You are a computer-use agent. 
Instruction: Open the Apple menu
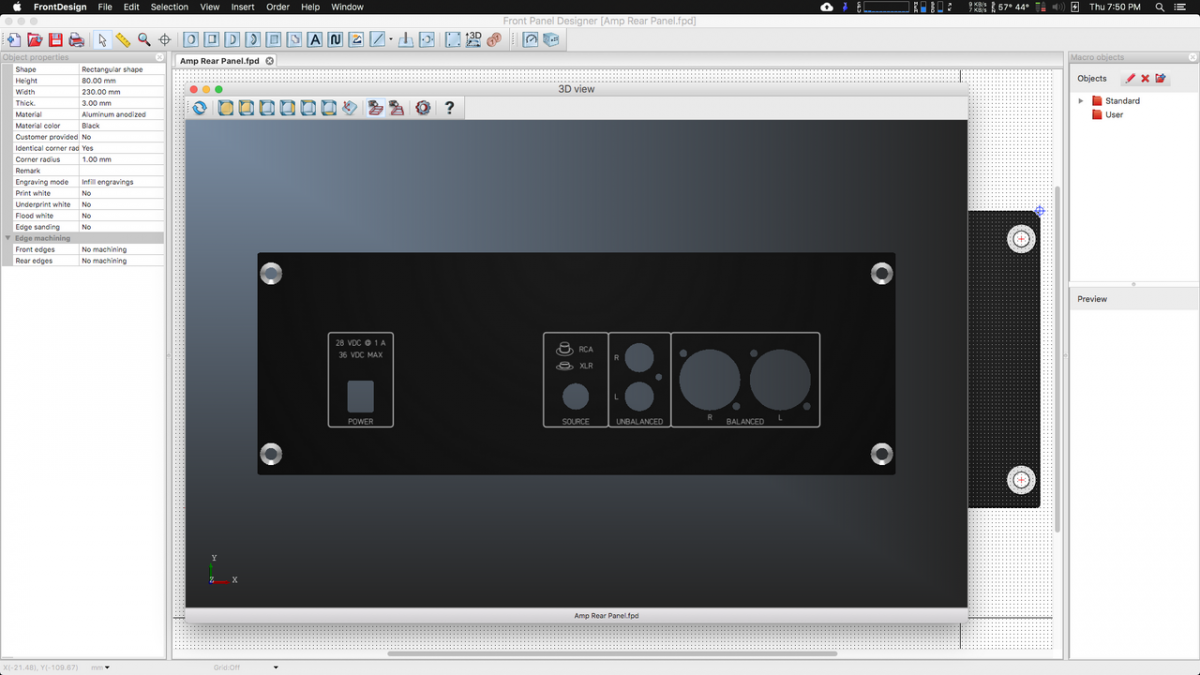coord(15,7)
